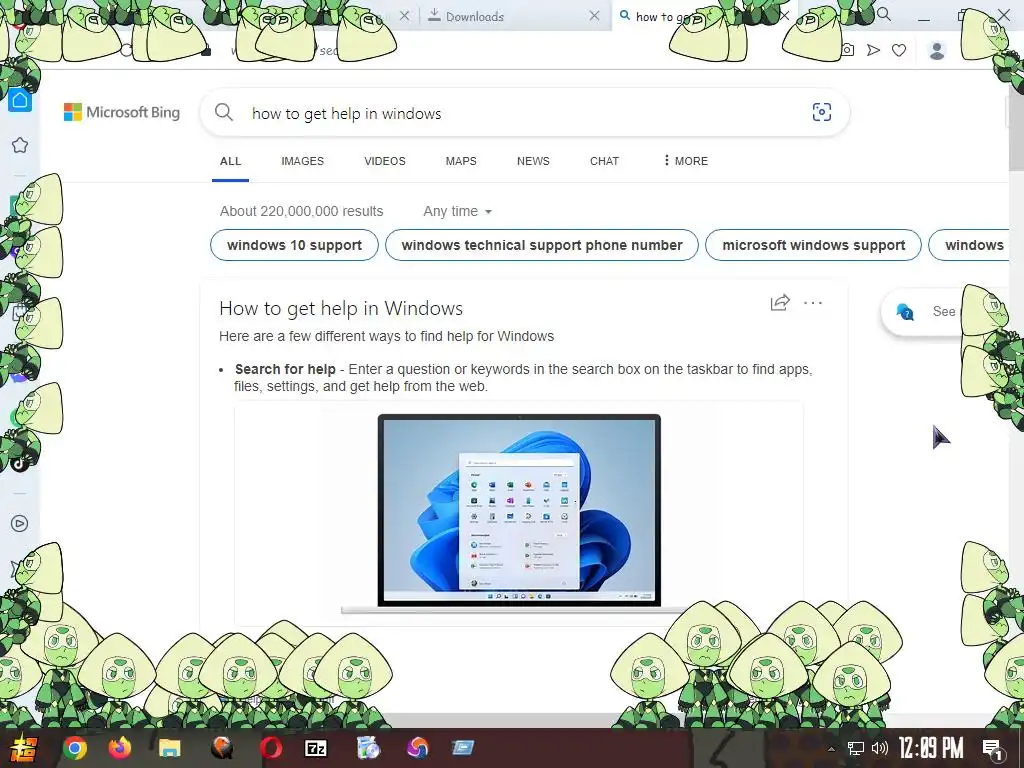Click the 'microsoft windows support' chip
Screen dimensions: 1024x768
pyautogui.click(x=814, y=245)
